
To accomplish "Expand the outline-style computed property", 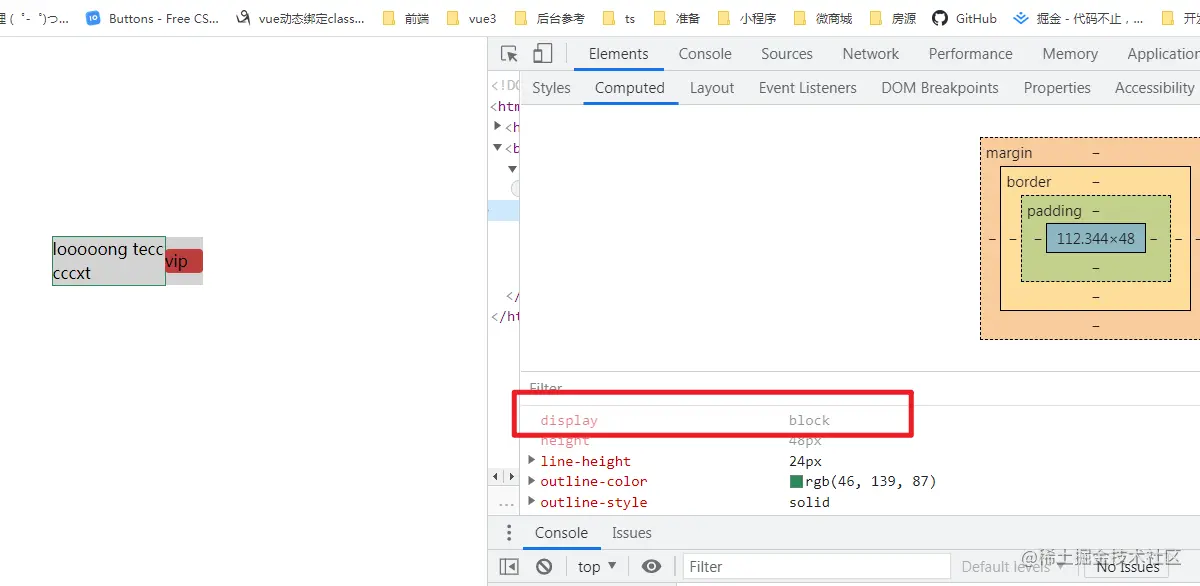I will tap(532, 502).
